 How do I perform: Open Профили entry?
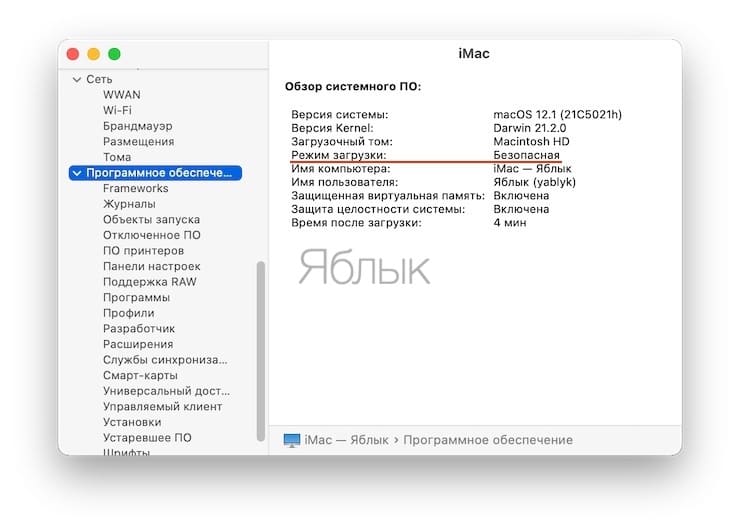pyautogui.click(x=128, y=313)
